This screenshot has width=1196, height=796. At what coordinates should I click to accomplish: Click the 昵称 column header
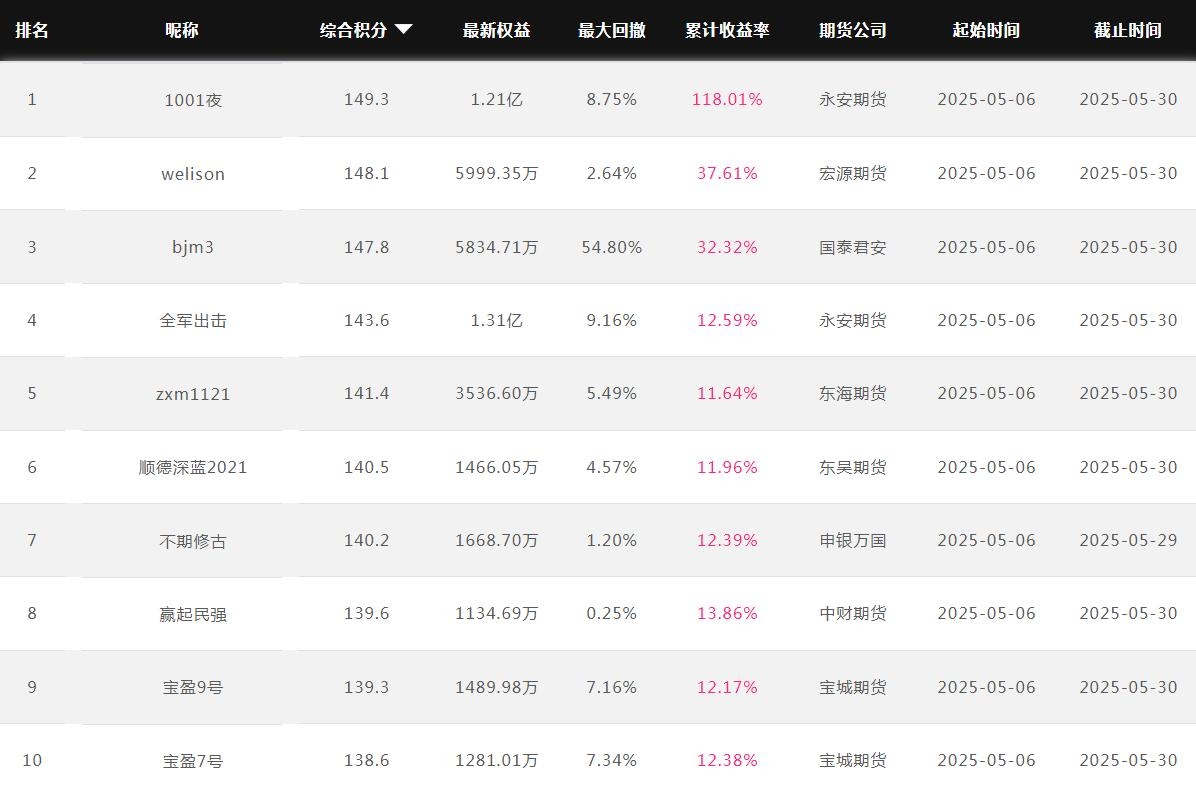[x=182, y=30]
